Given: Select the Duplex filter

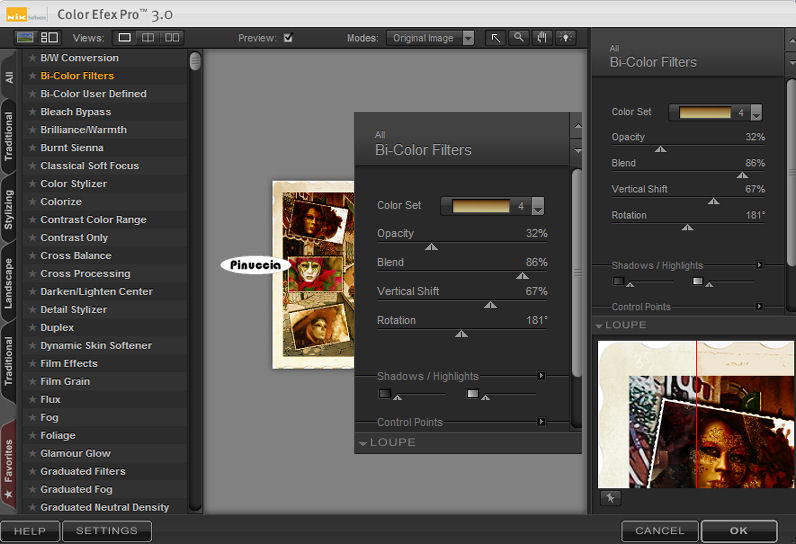Looking at the screenshot, I should (x=57, y=328).
